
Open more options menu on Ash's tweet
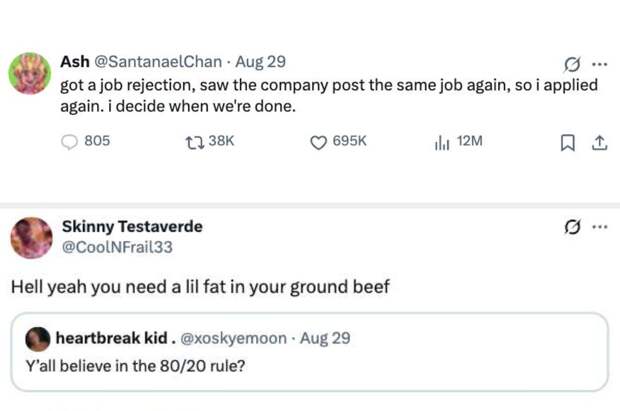pyautogui.click(x=599, y=64)
